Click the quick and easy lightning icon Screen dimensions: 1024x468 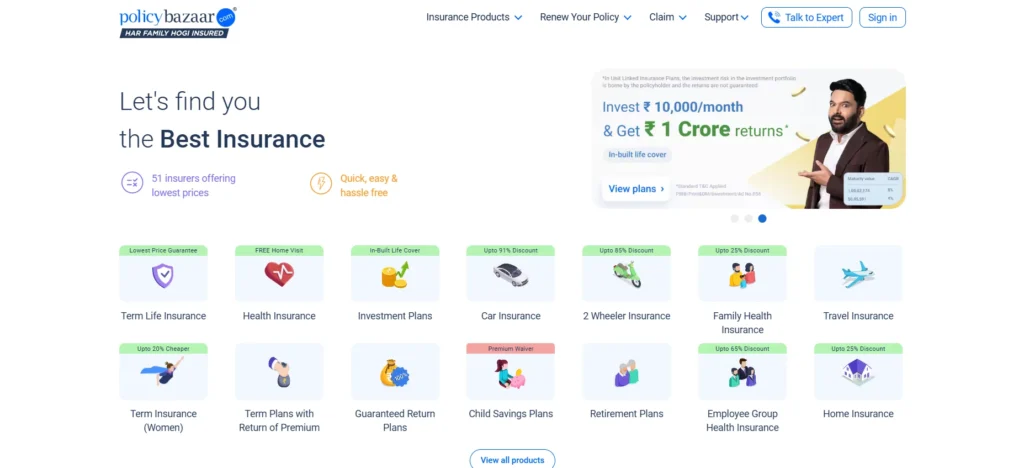(321, 183)
